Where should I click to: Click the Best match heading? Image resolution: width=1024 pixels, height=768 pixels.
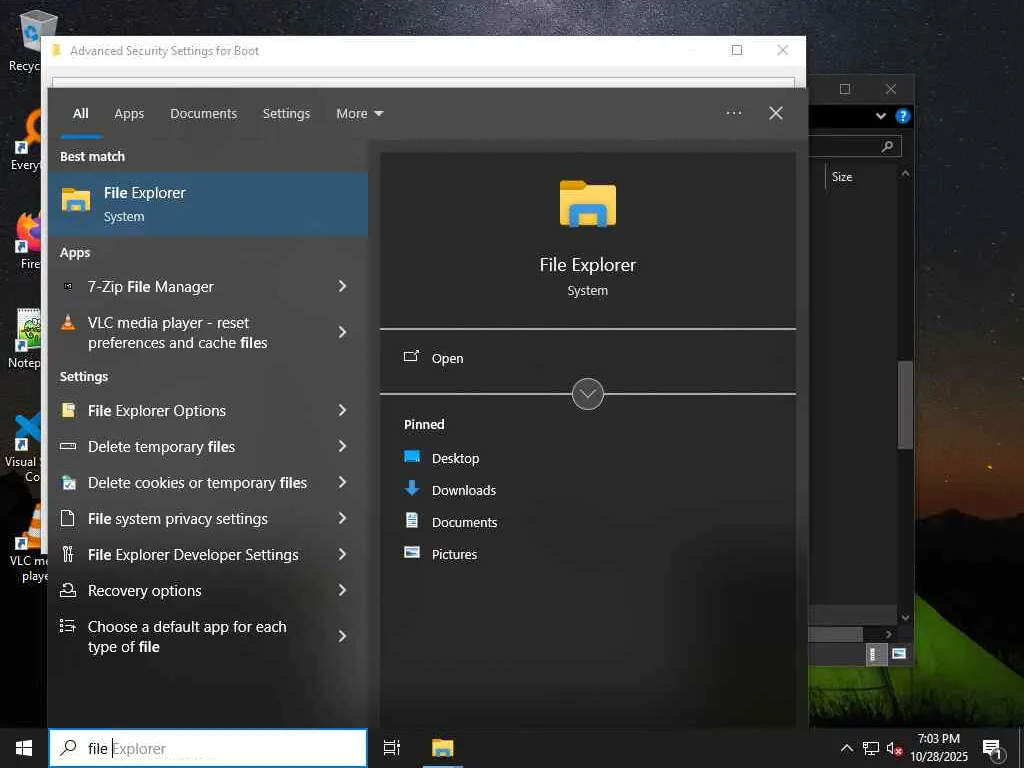pyautogui.click(x=92, y=157)
